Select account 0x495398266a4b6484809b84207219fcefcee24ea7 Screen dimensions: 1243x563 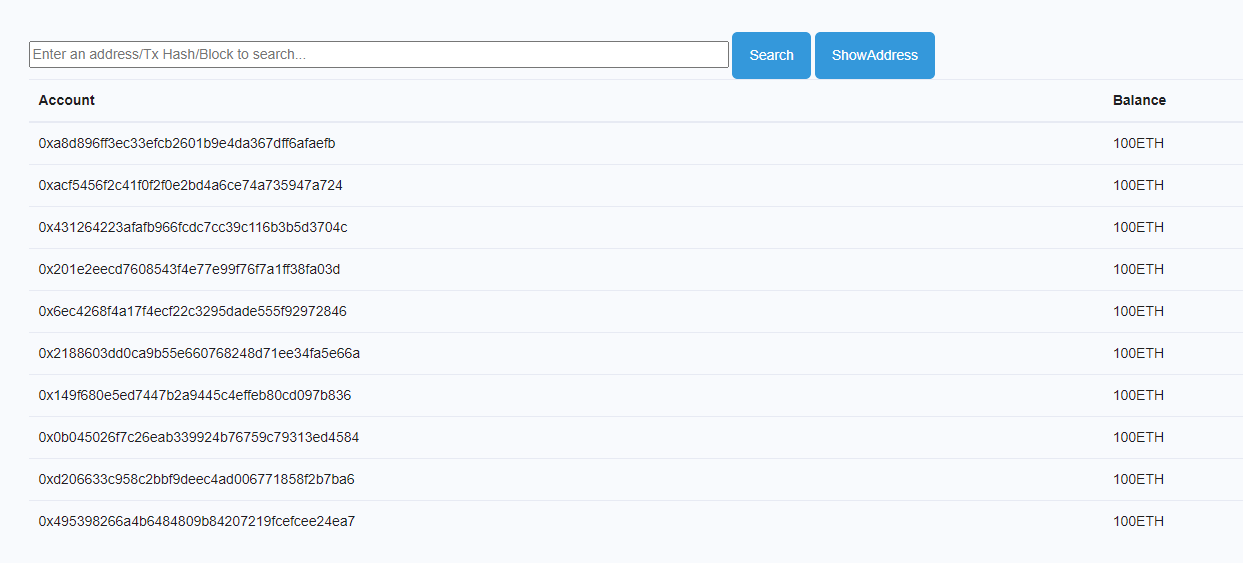click(197, 521)
